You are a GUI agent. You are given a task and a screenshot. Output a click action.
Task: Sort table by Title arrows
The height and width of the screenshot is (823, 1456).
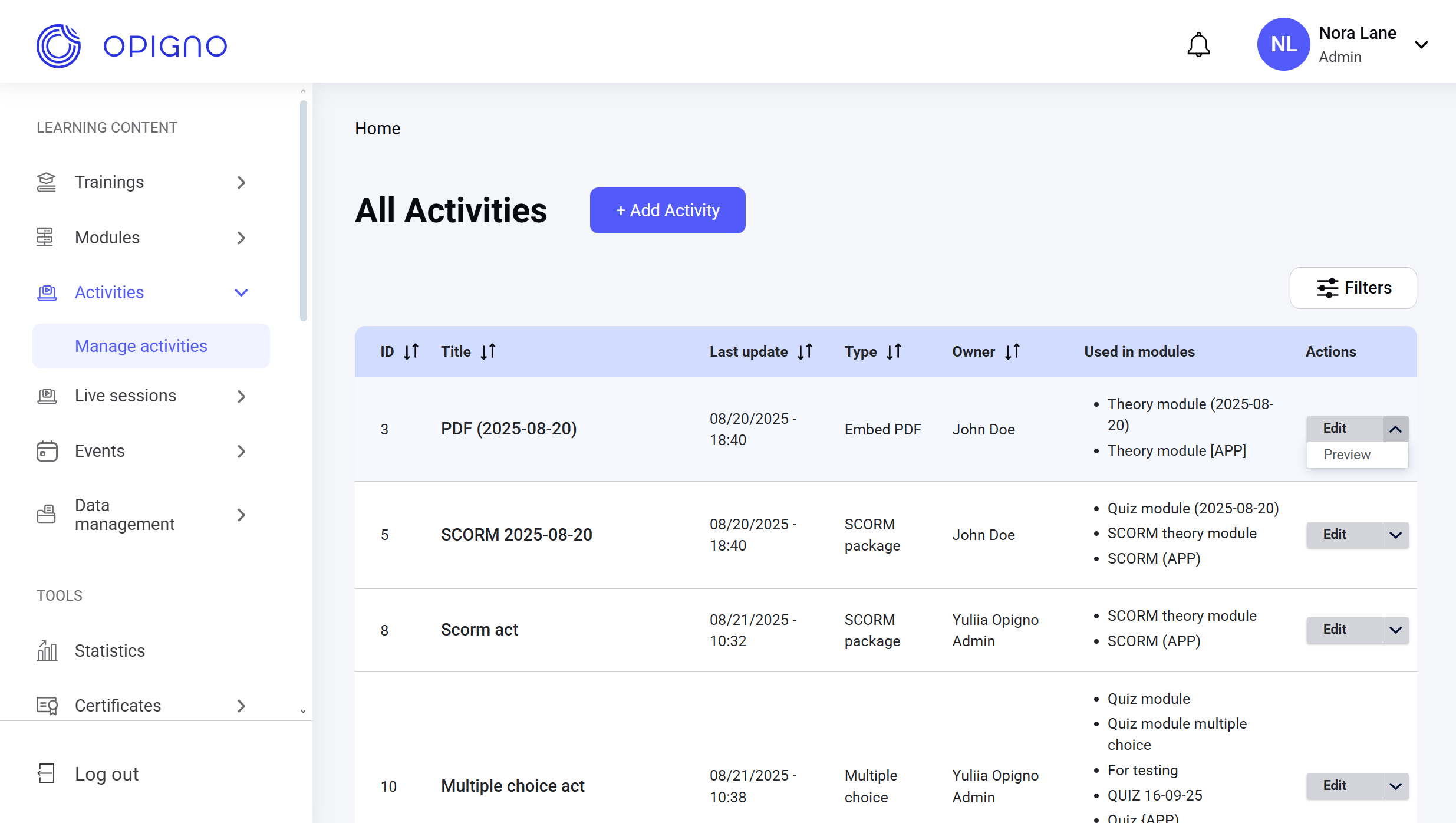tap(488, 352)
